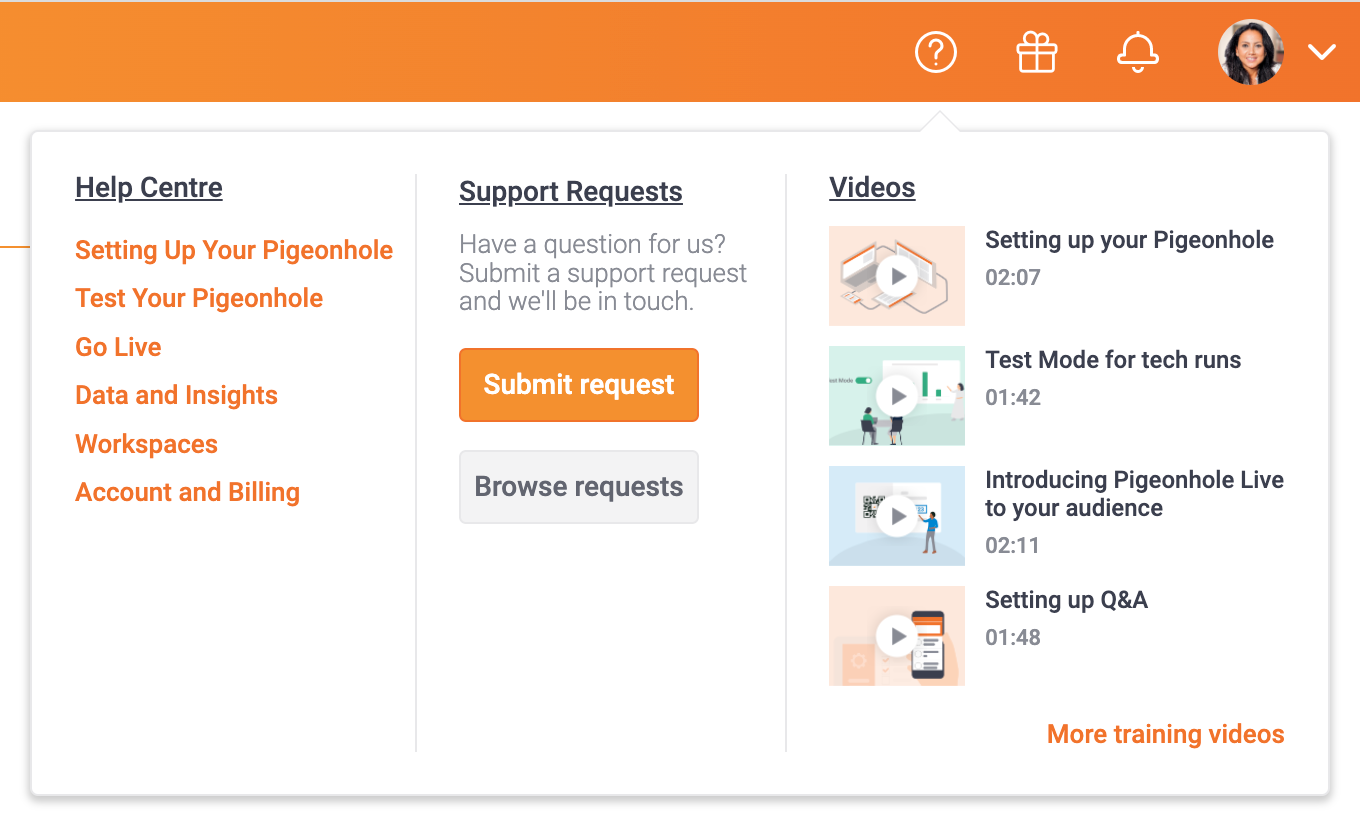
Task: Open the Go Live help link
Action: (118, 347)
